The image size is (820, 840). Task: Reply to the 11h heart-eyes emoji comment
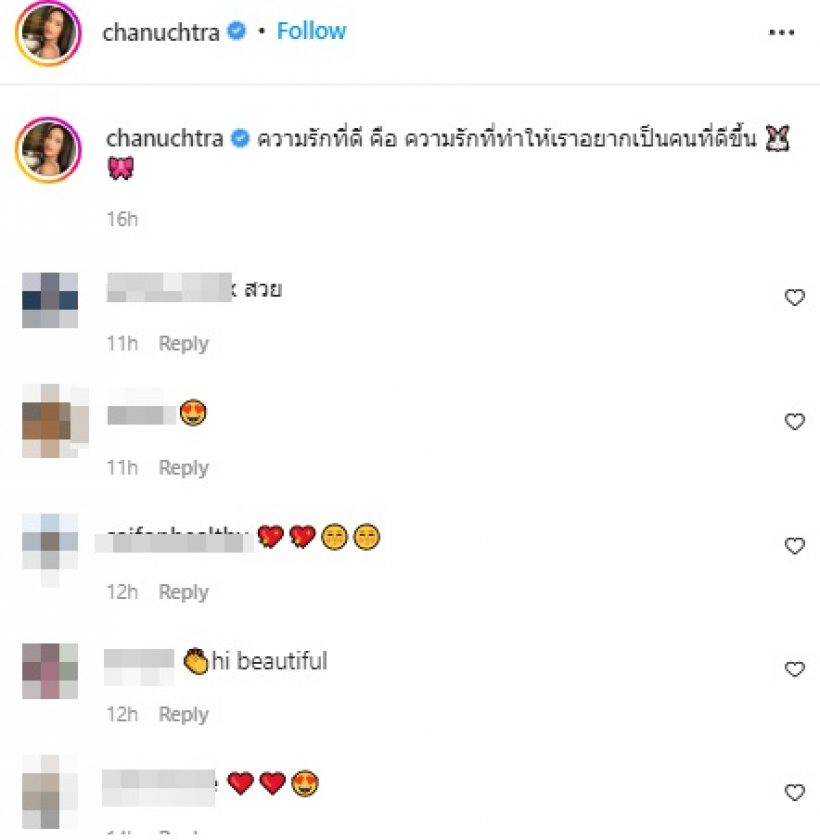184,468
